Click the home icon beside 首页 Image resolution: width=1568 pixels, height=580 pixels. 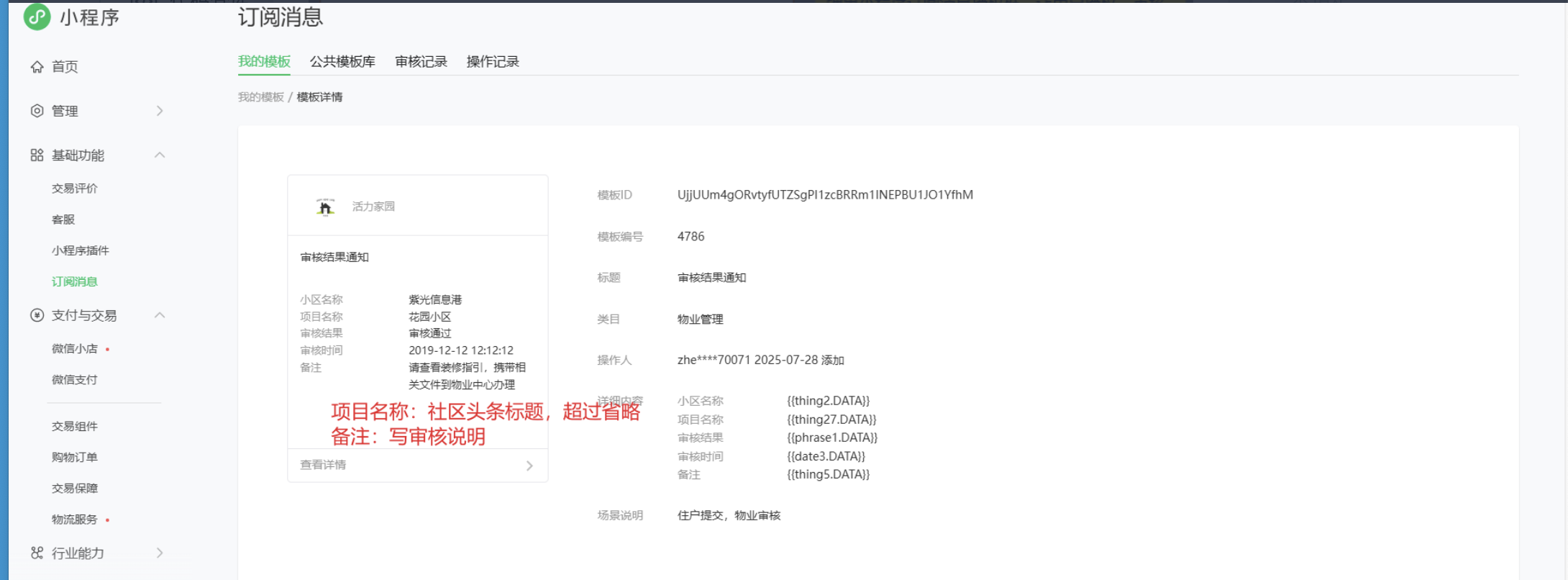point(37,67)
